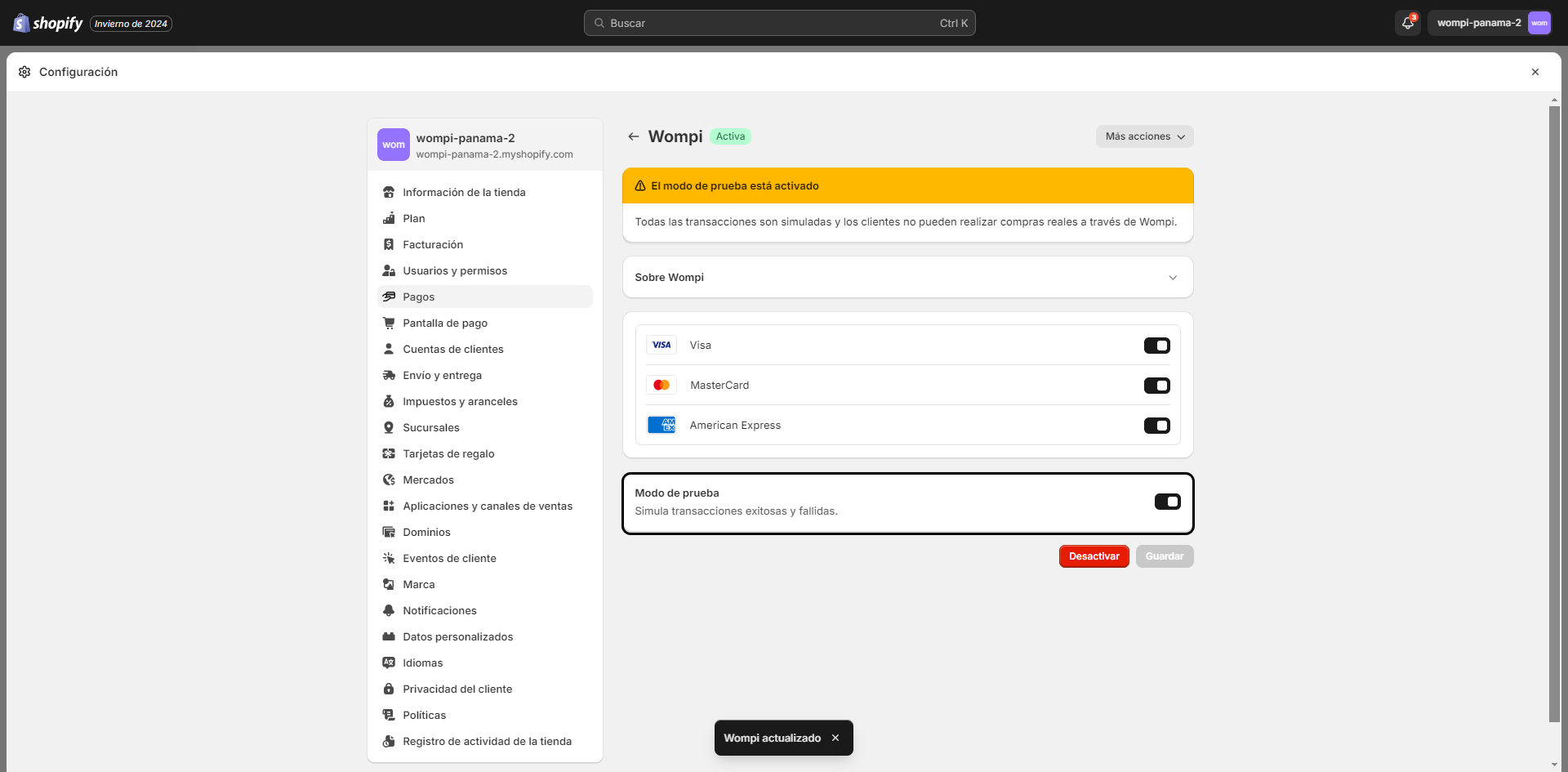Toggle MasterCard acceptance off

(x=1157, y=385)
